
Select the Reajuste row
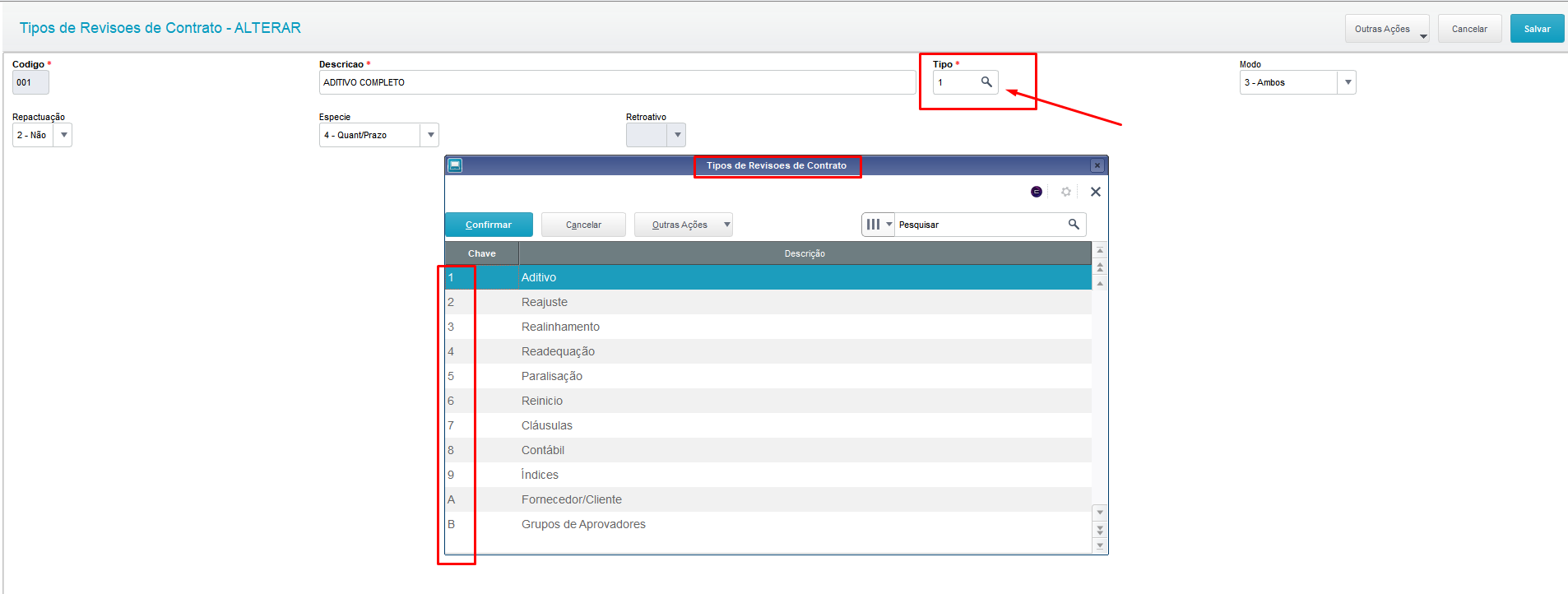(768, 302)
